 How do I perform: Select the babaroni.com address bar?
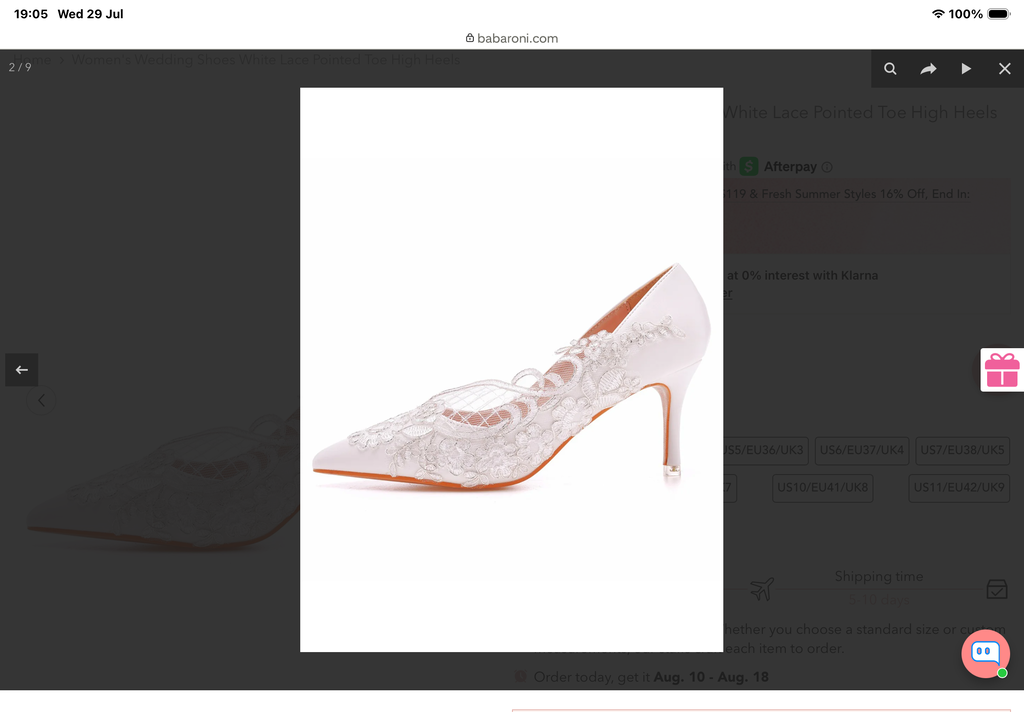click(x=512, y=38)
